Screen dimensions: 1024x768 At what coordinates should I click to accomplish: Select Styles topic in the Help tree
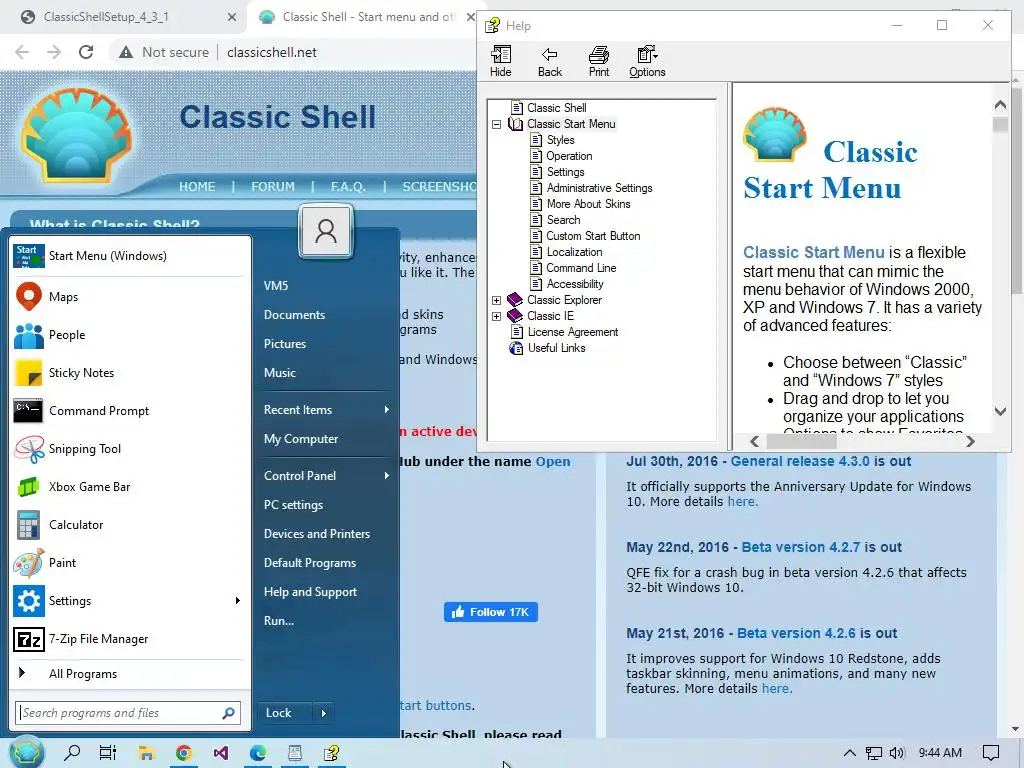click(560, 140)
